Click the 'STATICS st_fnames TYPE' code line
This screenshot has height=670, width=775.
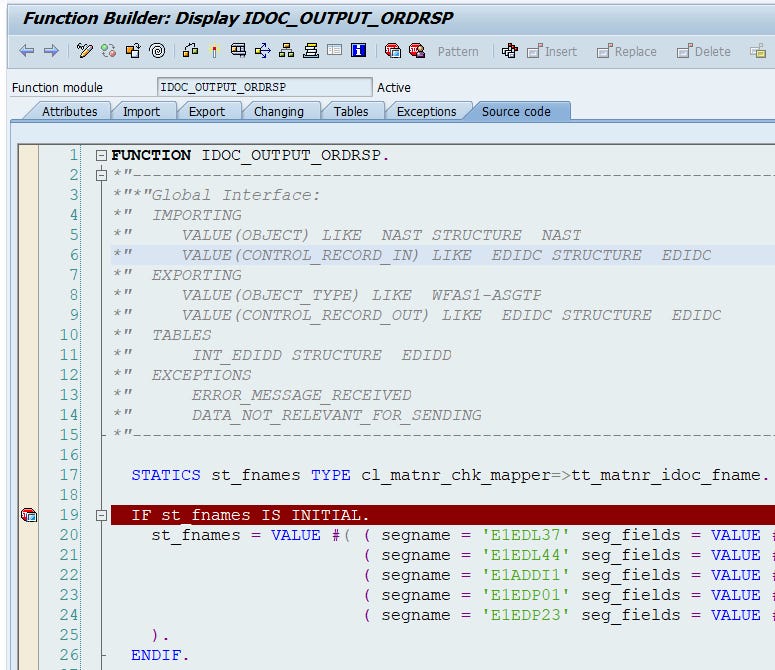click(x=450, y=475)
